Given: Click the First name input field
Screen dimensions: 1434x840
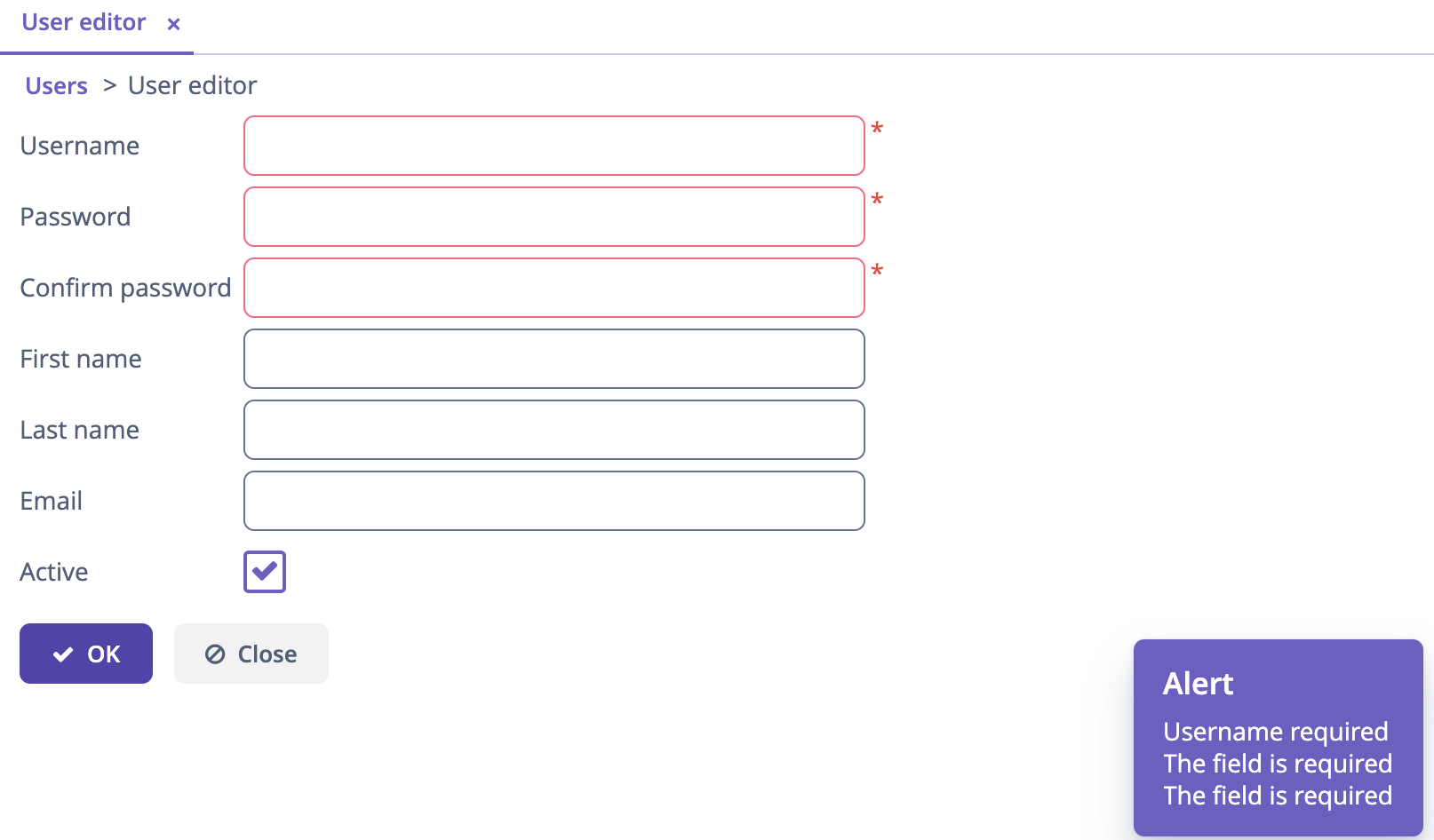Looking at the screenshot, I should 554,359.
